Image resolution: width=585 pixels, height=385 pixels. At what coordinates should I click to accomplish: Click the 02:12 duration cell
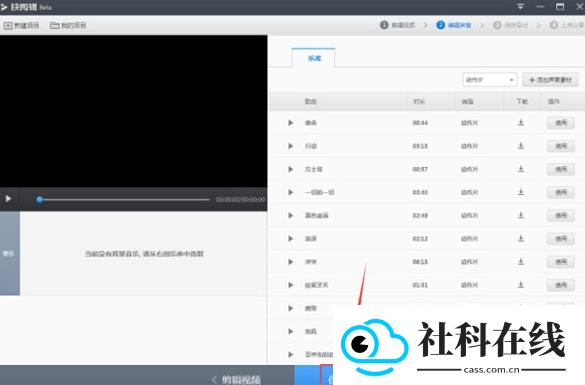tap(420, 238)
